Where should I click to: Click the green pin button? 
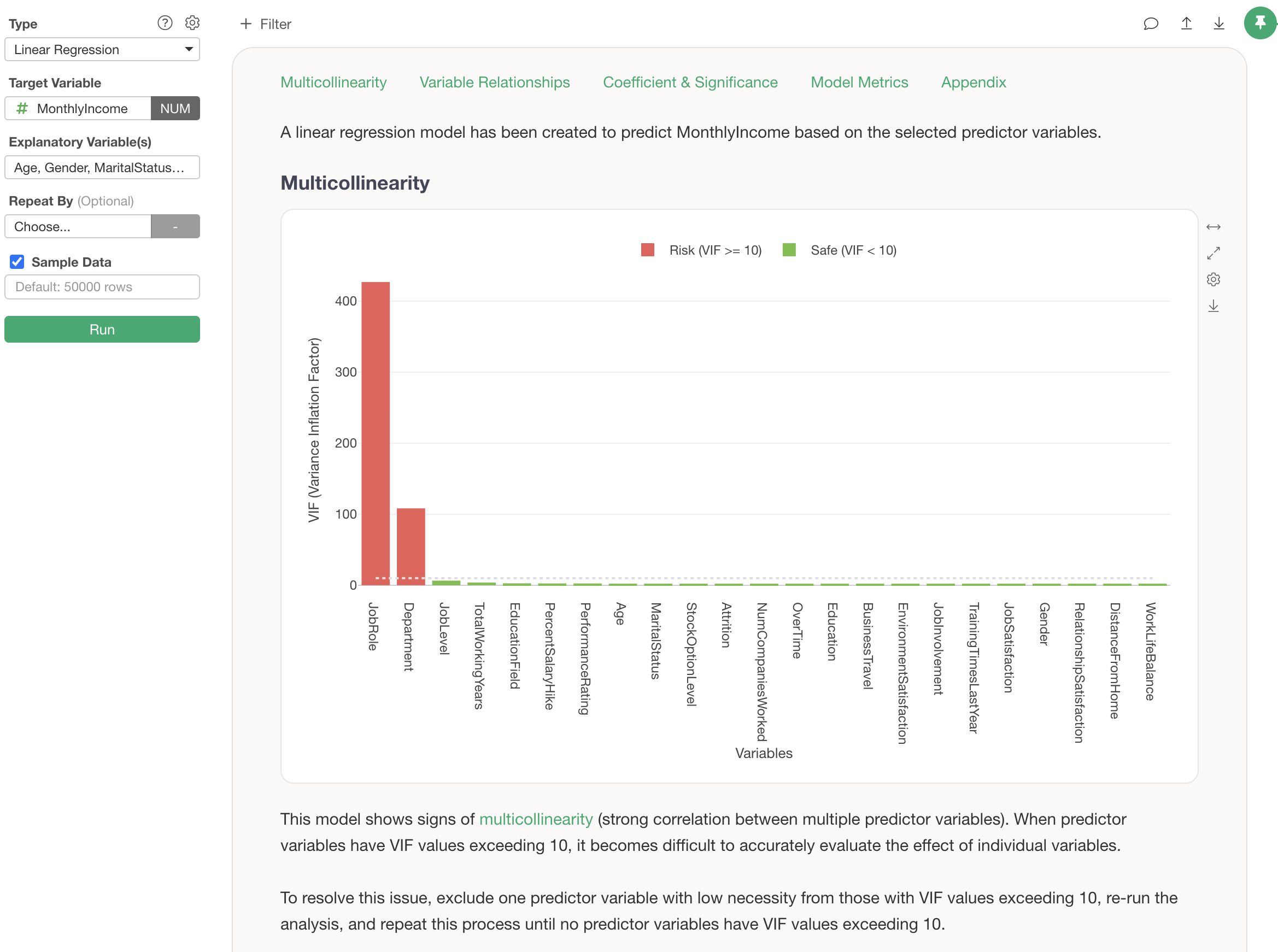[1259, 23]
